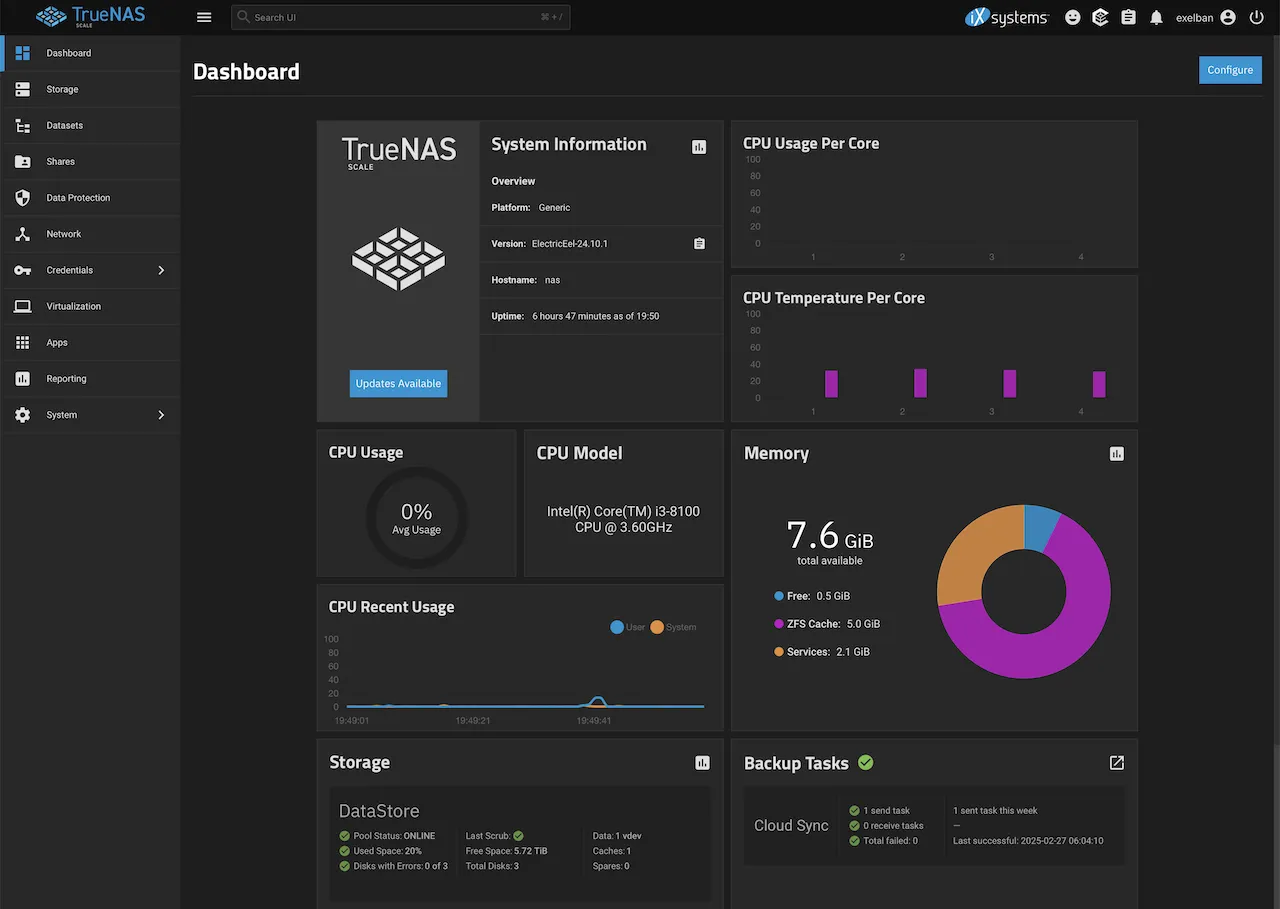This screenshot has width=1280, height=909.
Task: Click the Configure button
Action: (x=1230, y=70)
